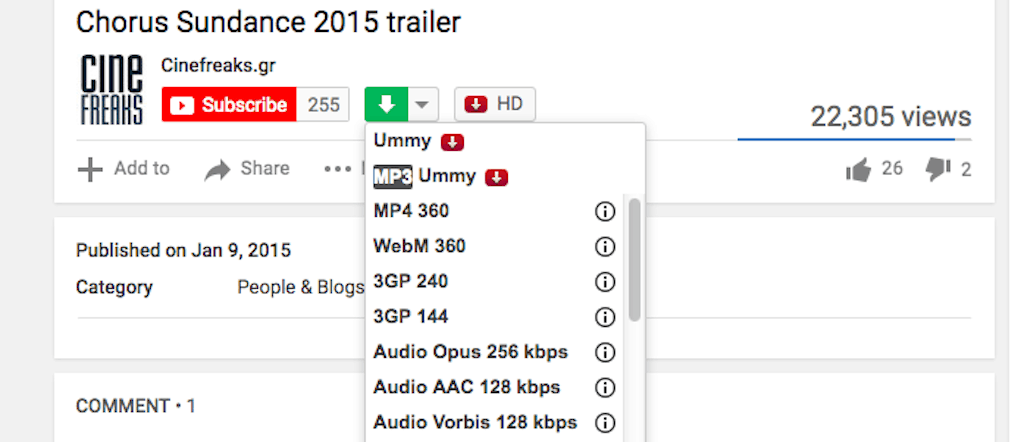
Task: Show info for Audio Vorbis 128 kbps
Action: (x=605, y=423)
